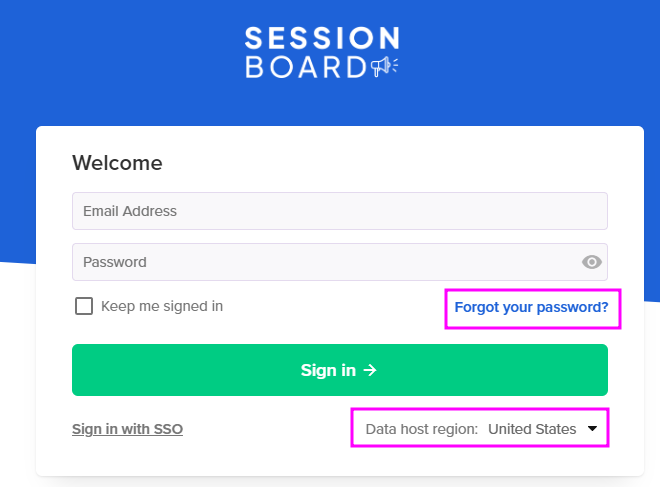Check the Keep me signed in checkbox
Screen dimensions: 660x487
pos(84,306)
